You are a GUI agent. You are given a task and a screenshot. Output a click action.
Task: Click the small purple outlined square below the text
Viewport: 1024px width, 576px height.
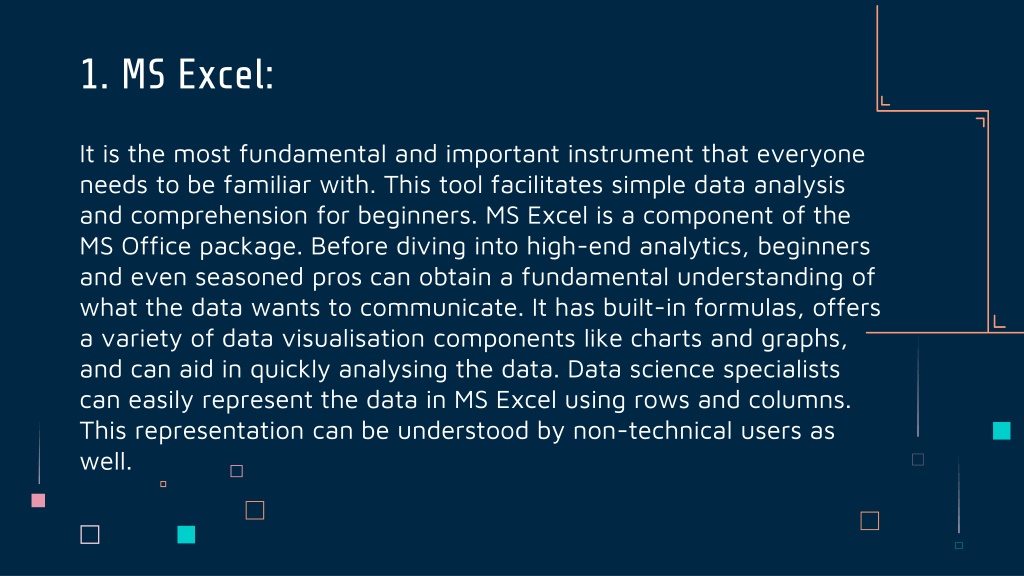coord(236,471)
